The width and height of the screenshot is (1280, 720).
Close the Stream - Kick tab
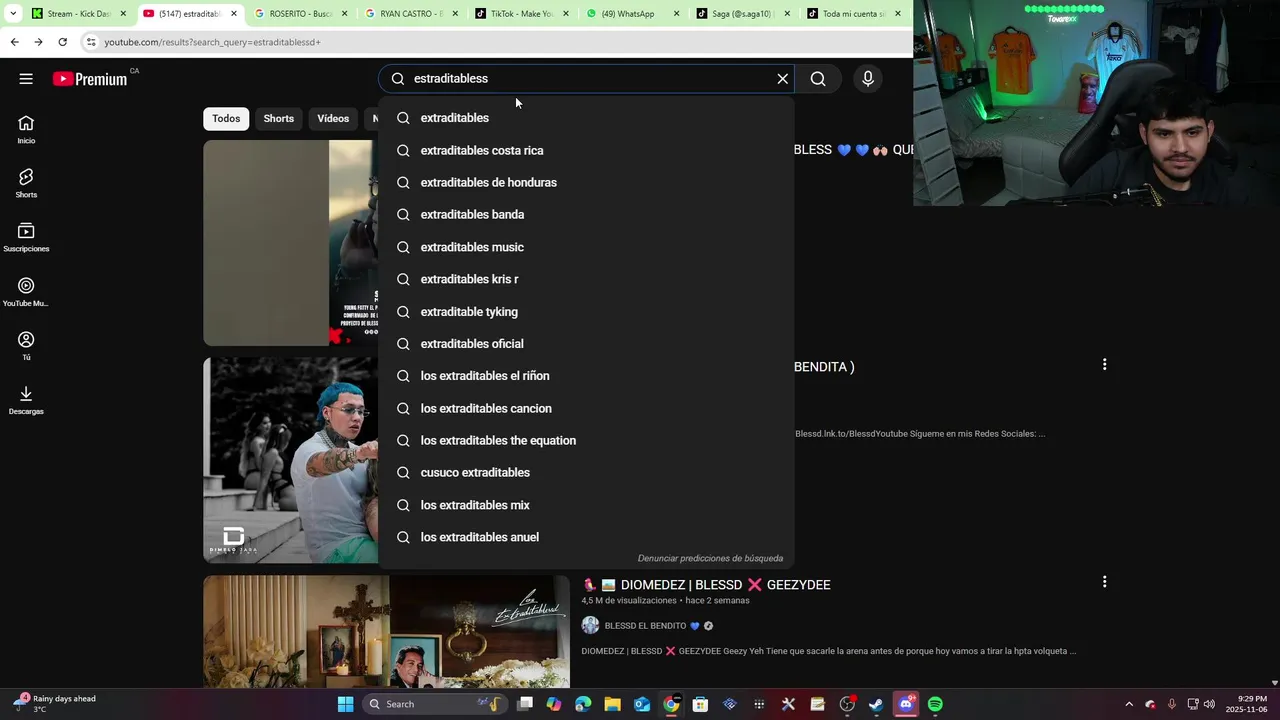click(123, 14)
